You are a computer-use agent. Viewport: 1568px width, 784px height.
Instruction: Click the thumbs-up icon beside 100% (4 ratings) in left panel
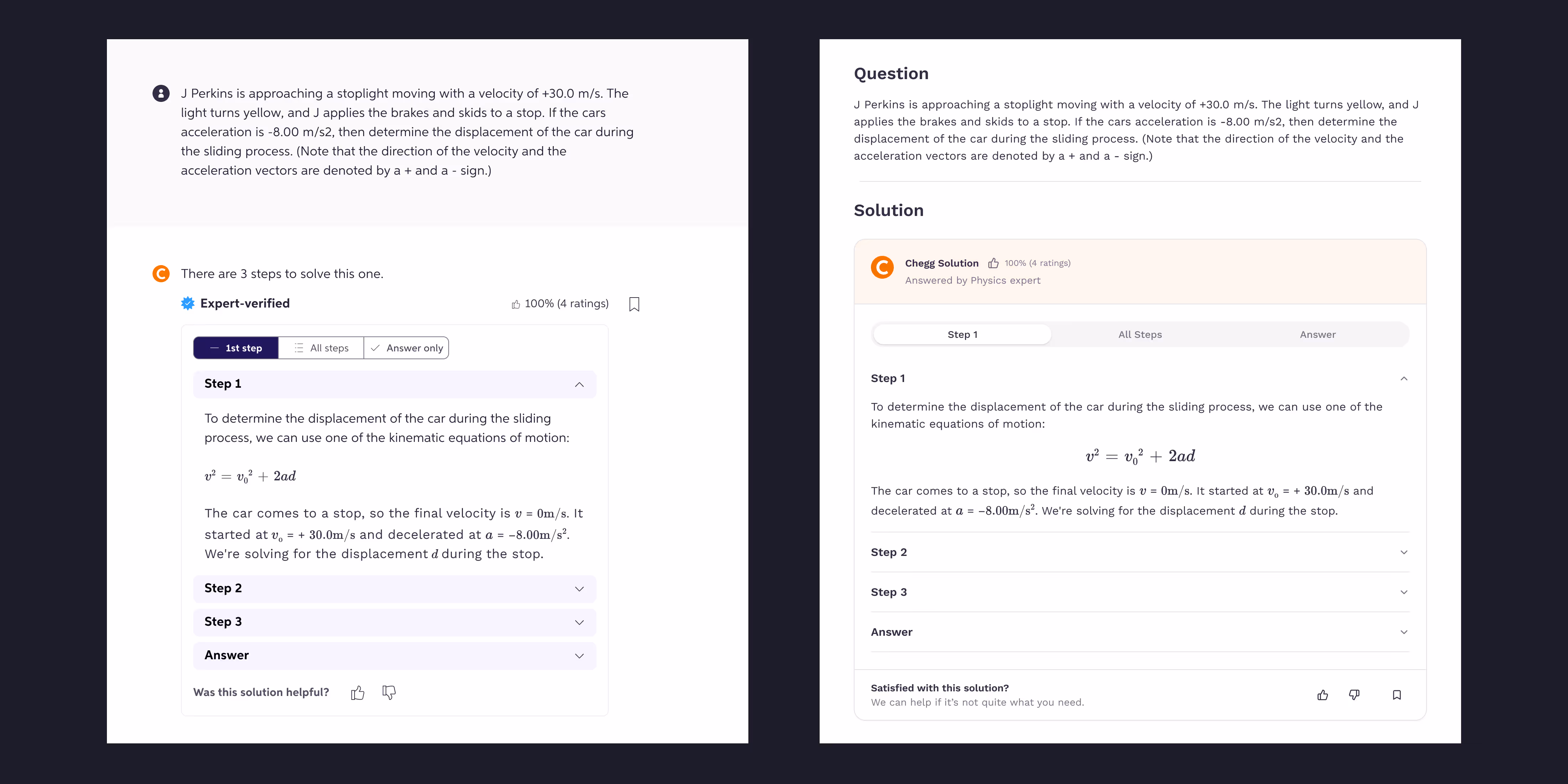[x=516, y=304]
